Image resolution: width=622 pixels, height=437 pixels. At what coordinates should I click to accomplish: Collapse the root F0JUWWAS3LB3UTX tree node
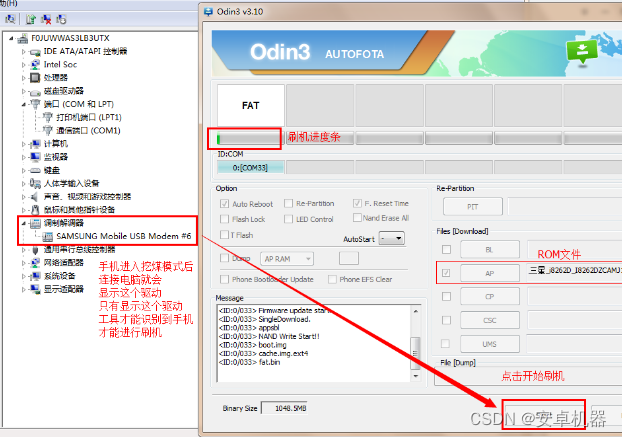pos(12,38)
